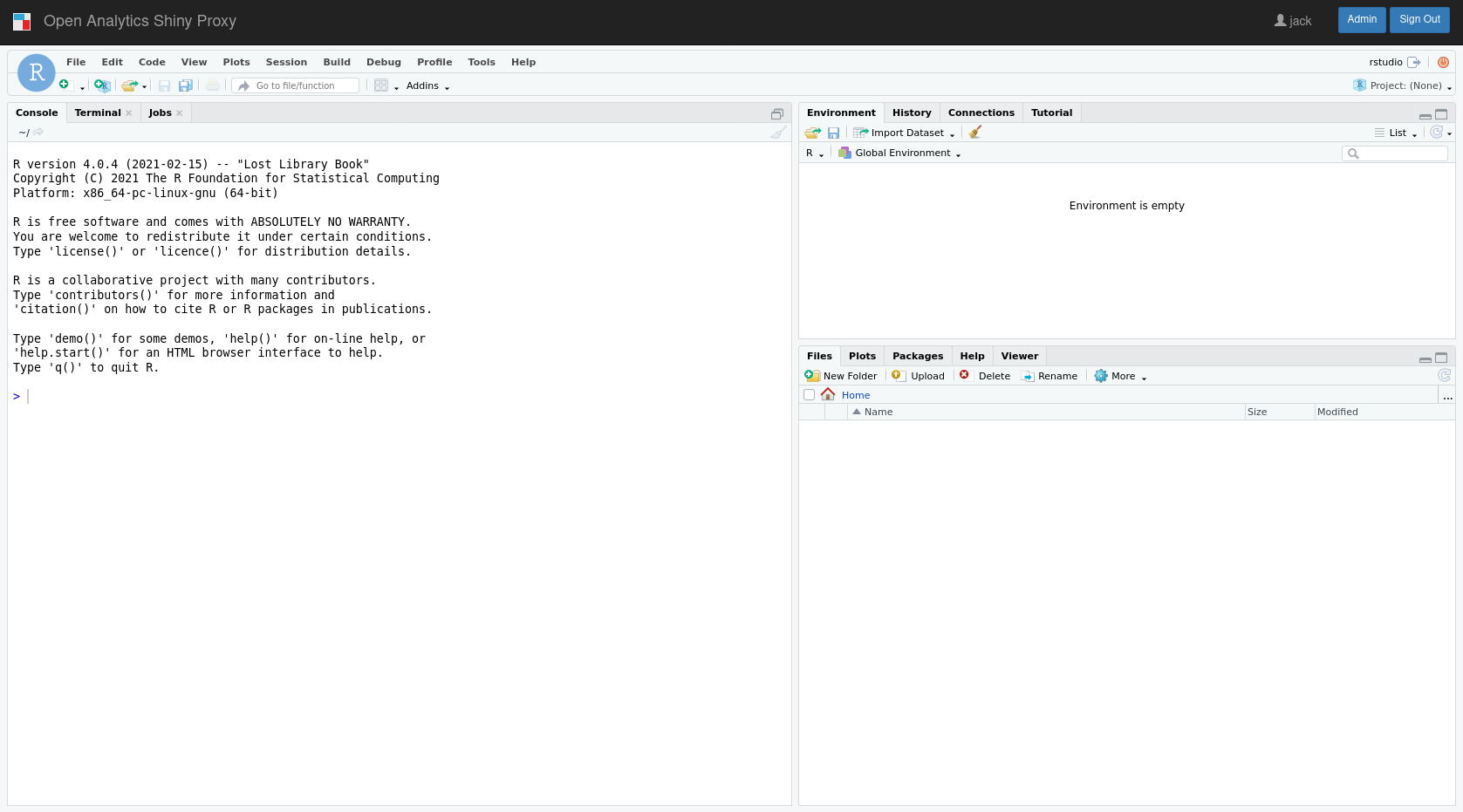Open the Tools menu
The height and width of the screenshot is (812, 1463).
(x=482, y=62)
